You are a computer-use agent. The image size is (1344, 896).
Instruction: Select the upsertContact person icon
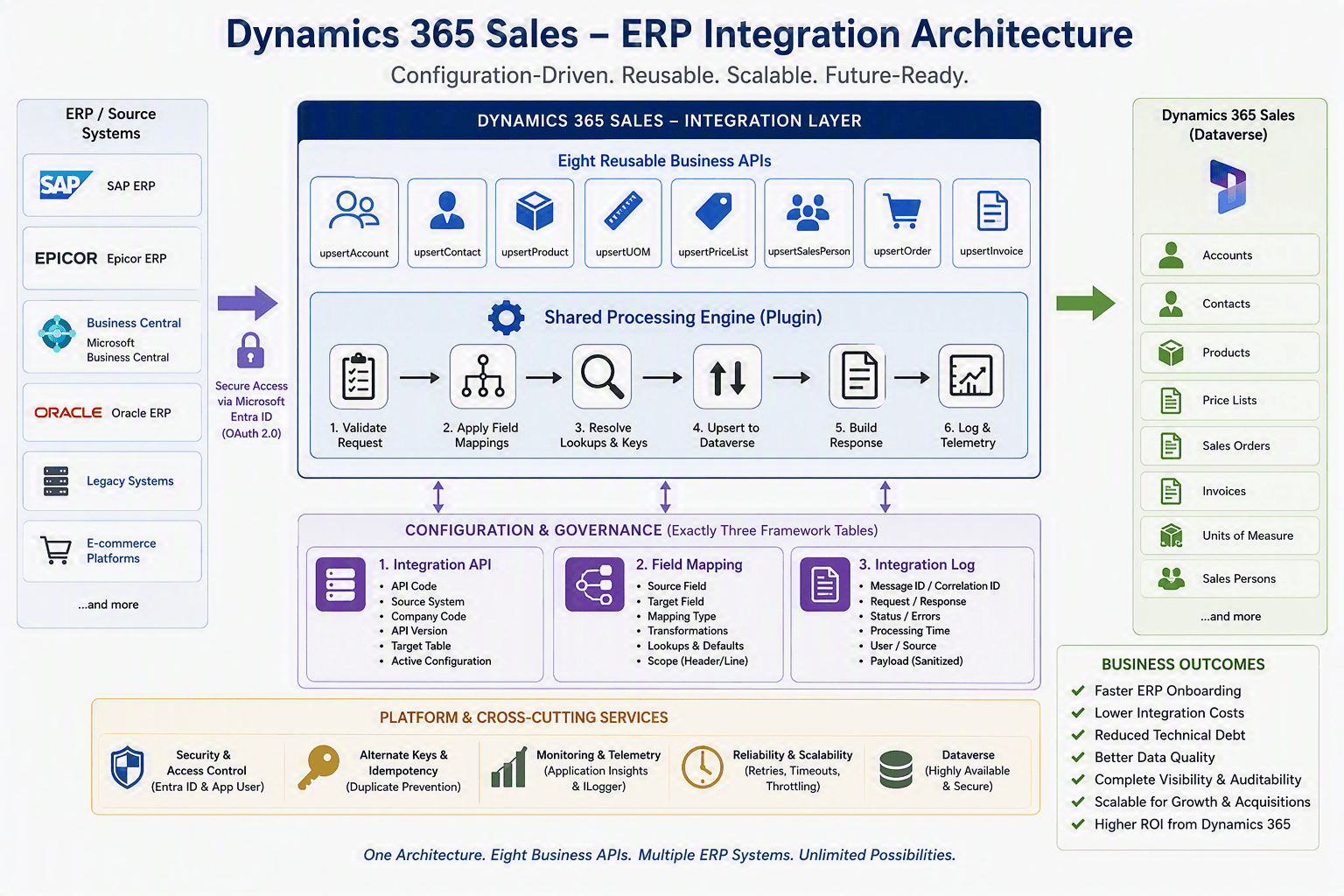(447, 211)
